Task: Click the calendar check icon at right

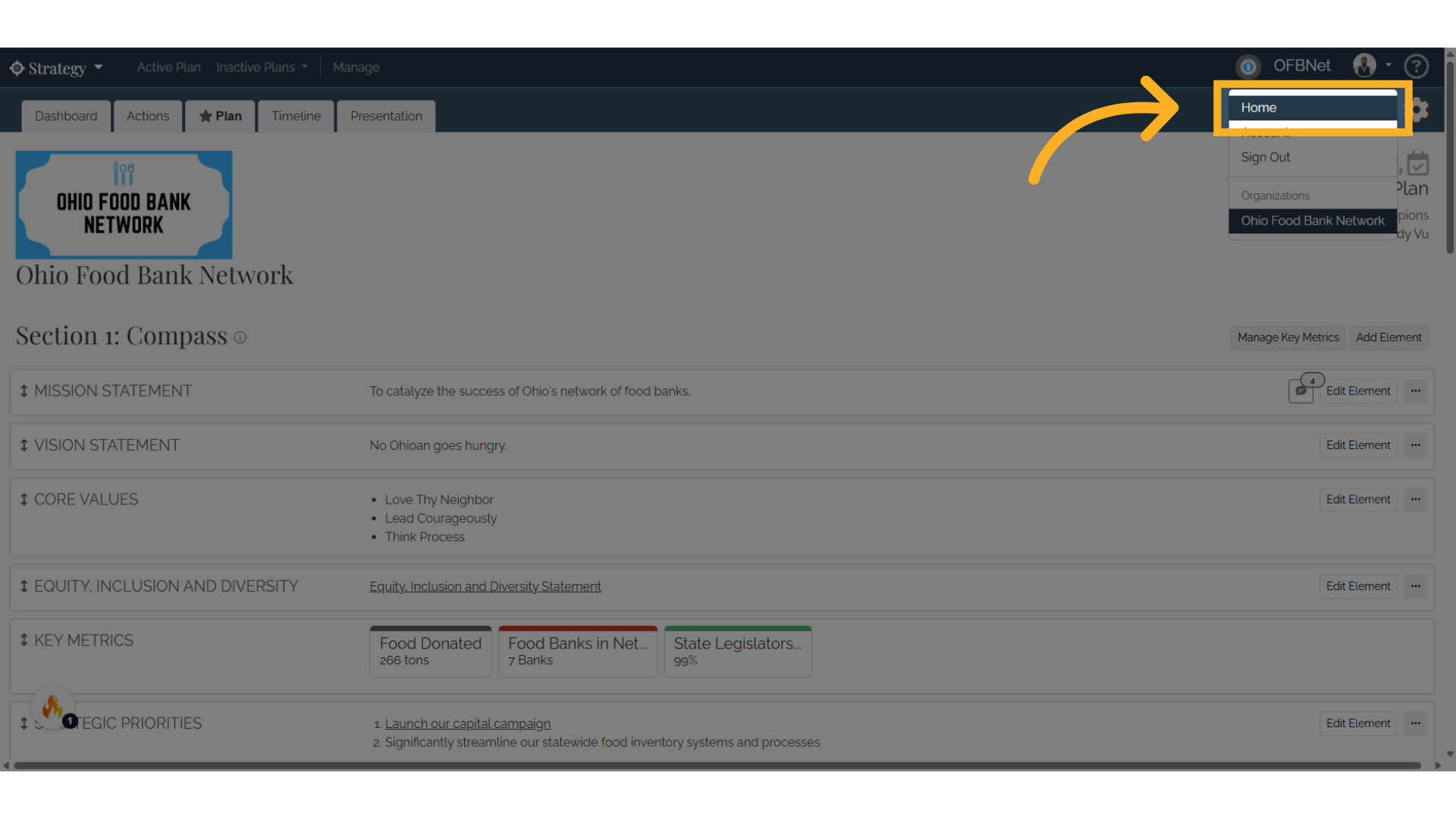Action: [1417, 163]
